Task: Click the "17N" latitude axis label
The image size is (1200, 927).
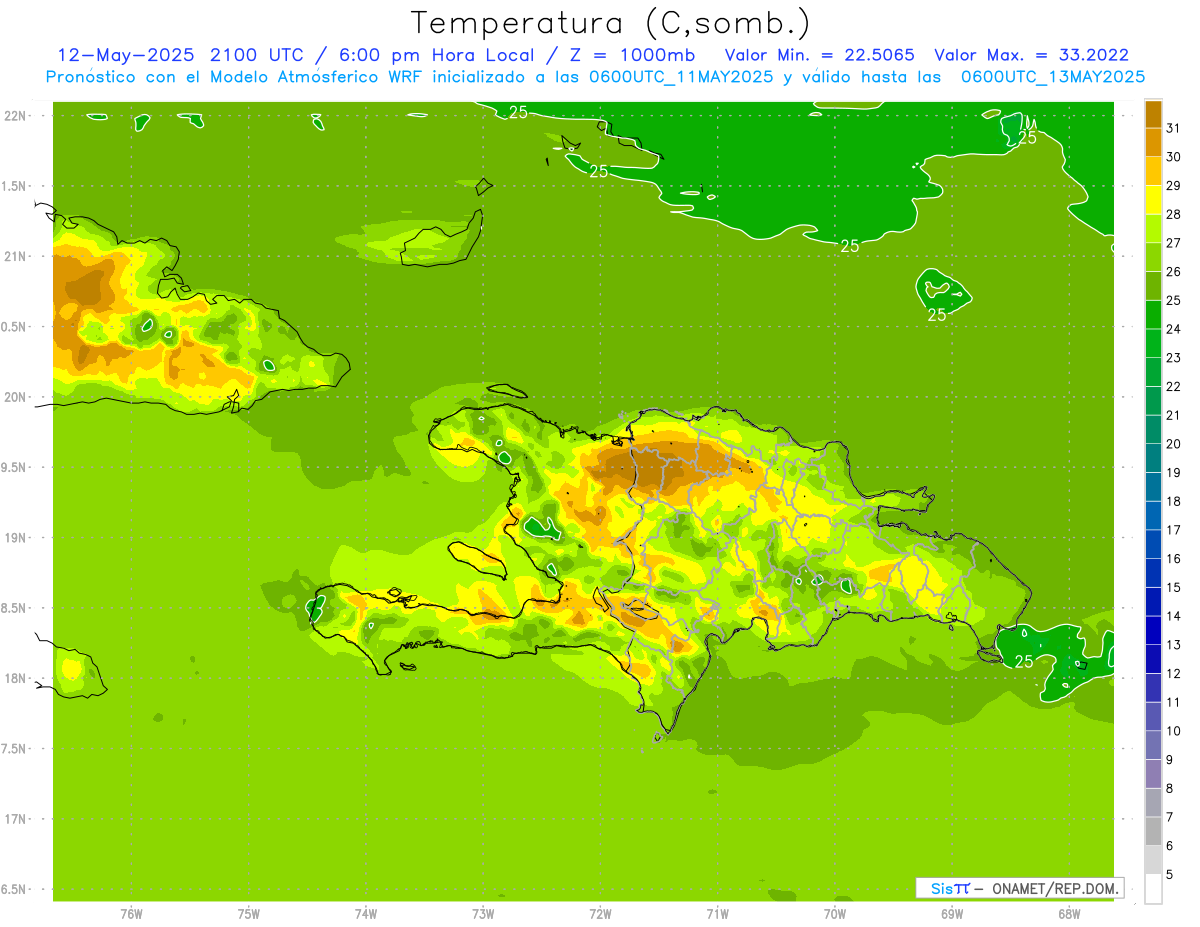Action: (16, 820)
